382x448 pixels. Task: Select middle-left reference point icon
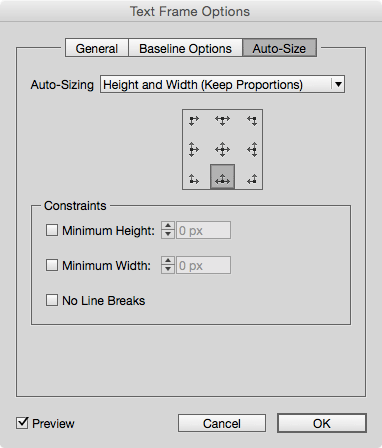click(x=193, y=149)
